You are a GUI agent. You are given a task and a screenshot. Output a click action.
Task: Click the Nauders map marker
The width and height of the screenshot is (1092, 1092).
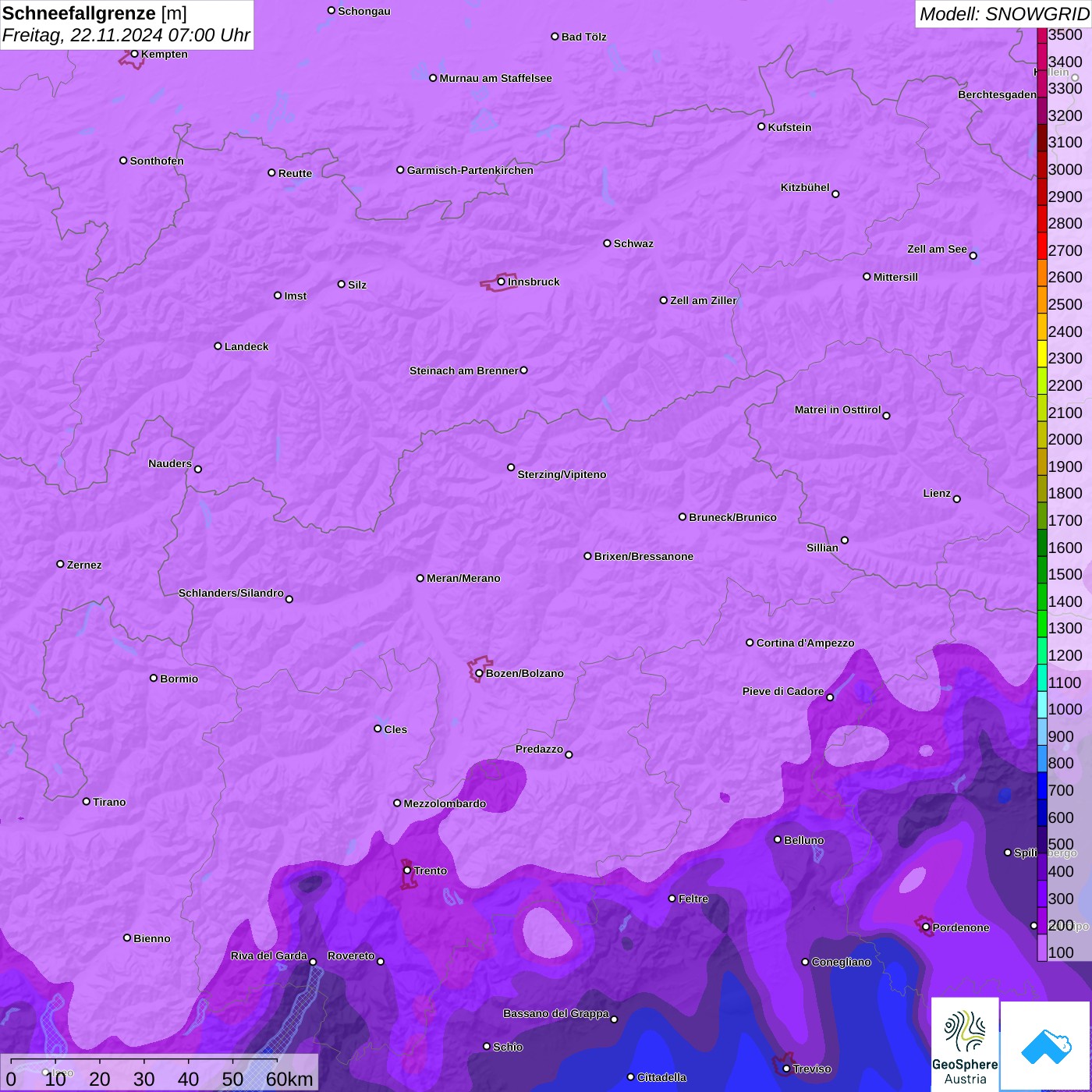(198, 469)
